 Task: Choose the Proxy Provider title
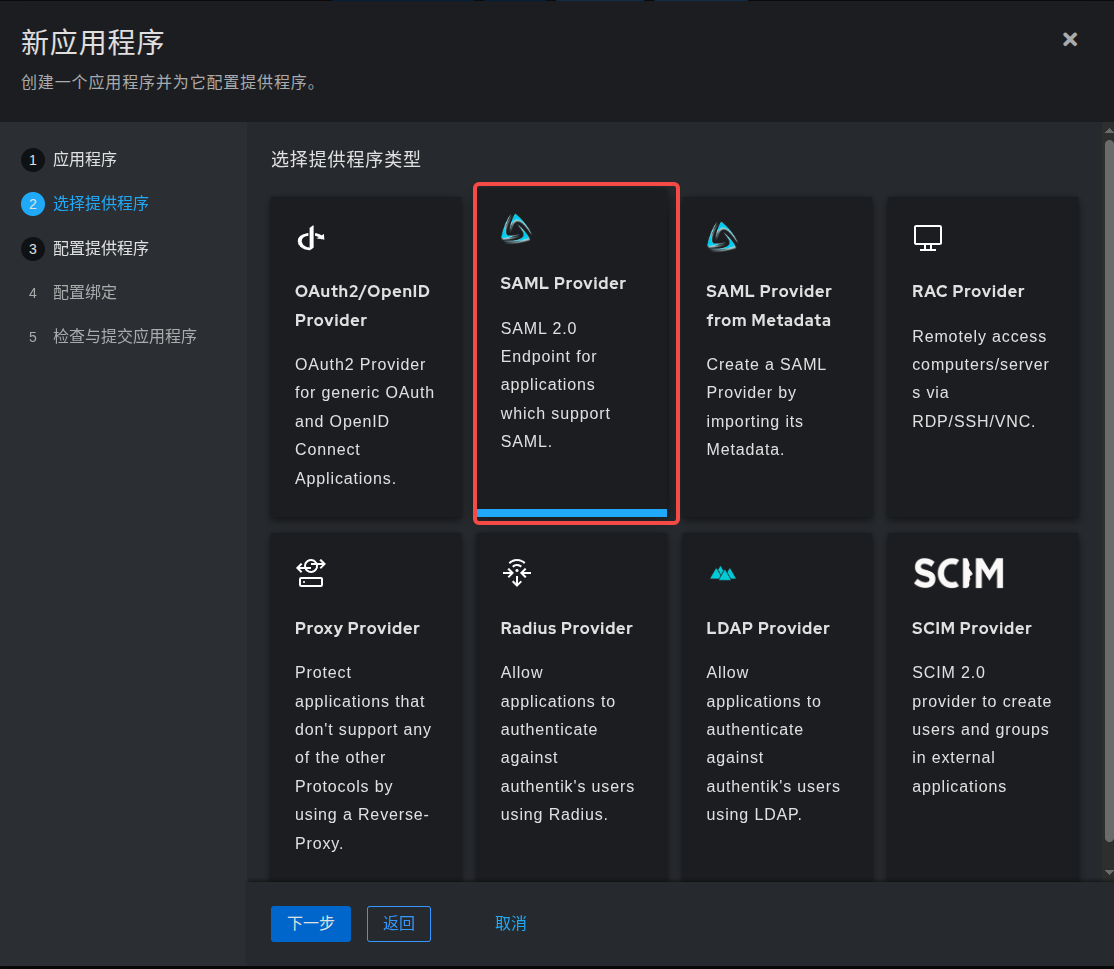357,629
